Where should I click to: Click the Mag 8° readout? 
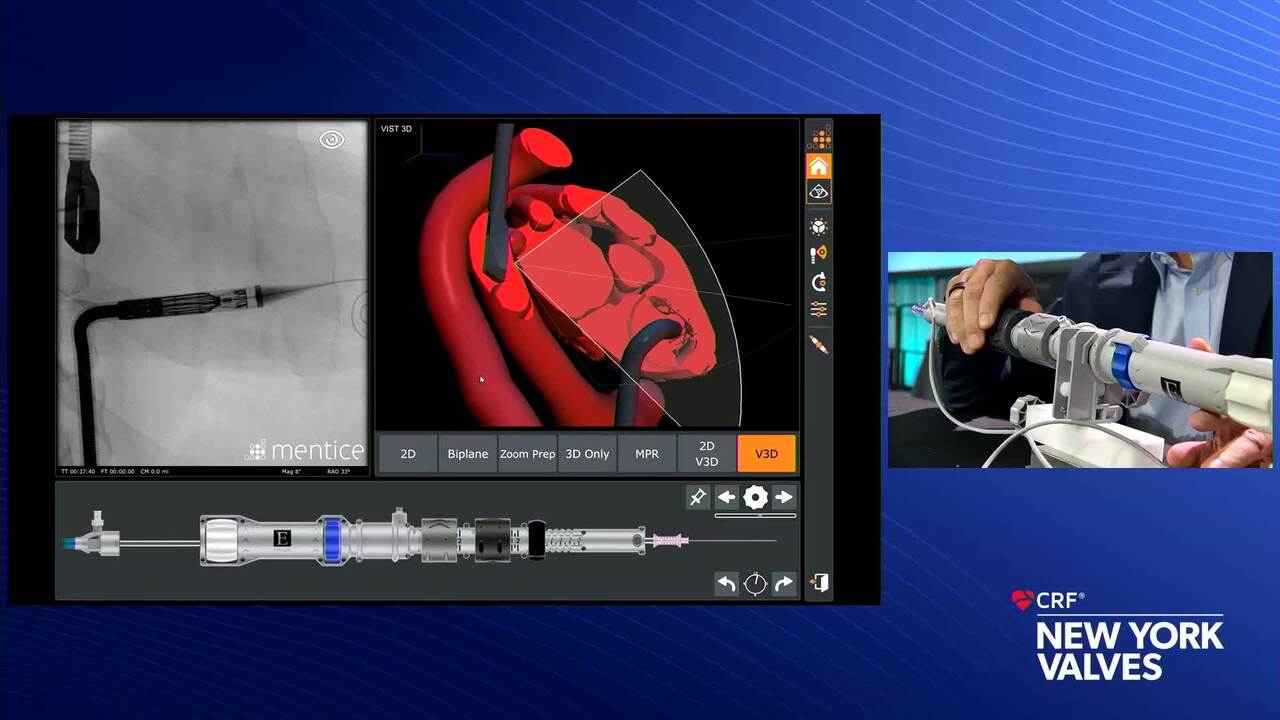coord(292,471)
